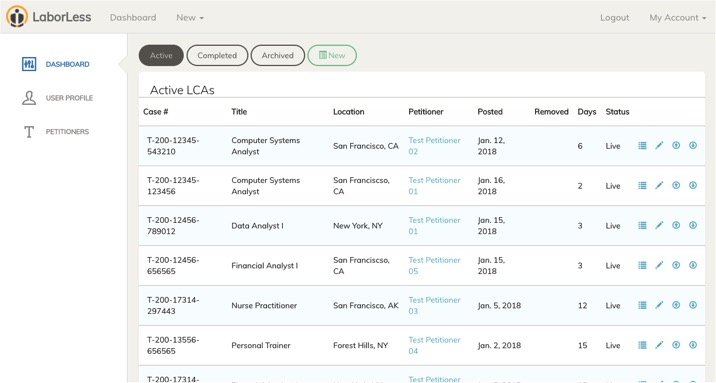Click pencil edit icon in Nurse Practitioner row

[x=659, y=305]
